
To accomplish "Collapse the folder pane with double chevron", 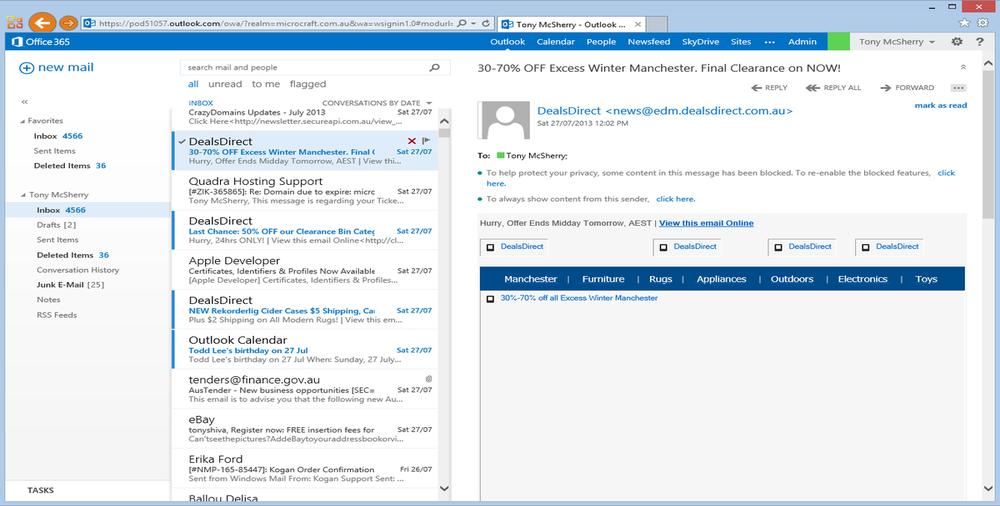I will pyautogui.click(x=24, y=101).
